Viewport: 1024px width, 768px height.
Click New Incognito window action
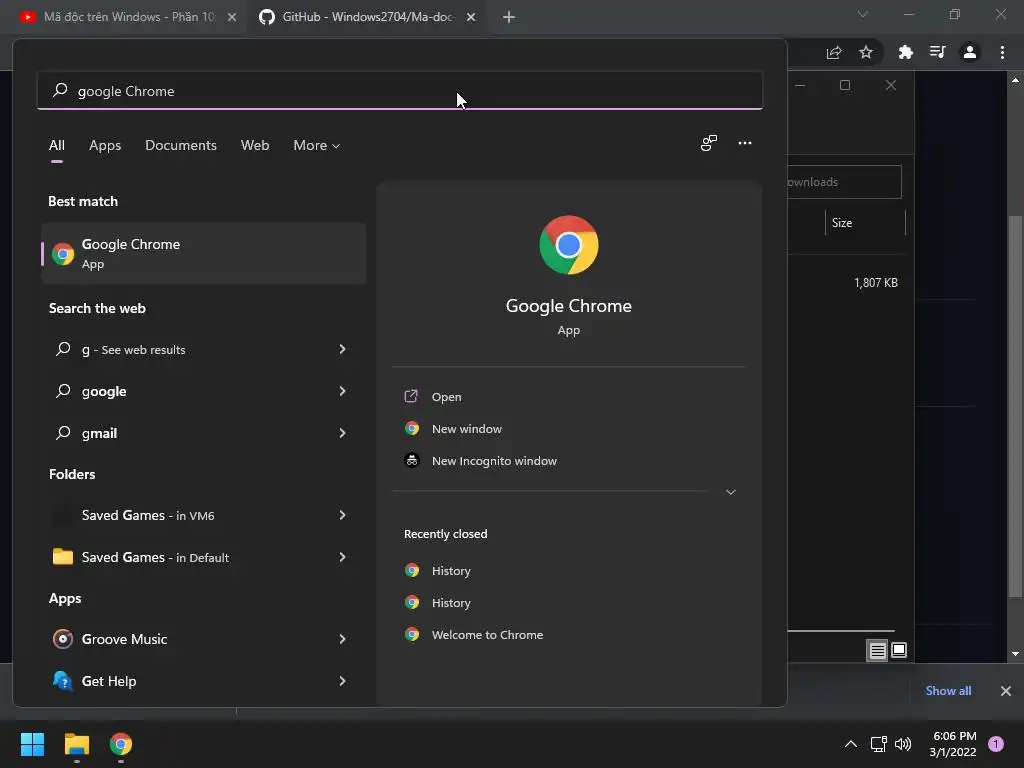pyautogui.click(x=494, y=460)
